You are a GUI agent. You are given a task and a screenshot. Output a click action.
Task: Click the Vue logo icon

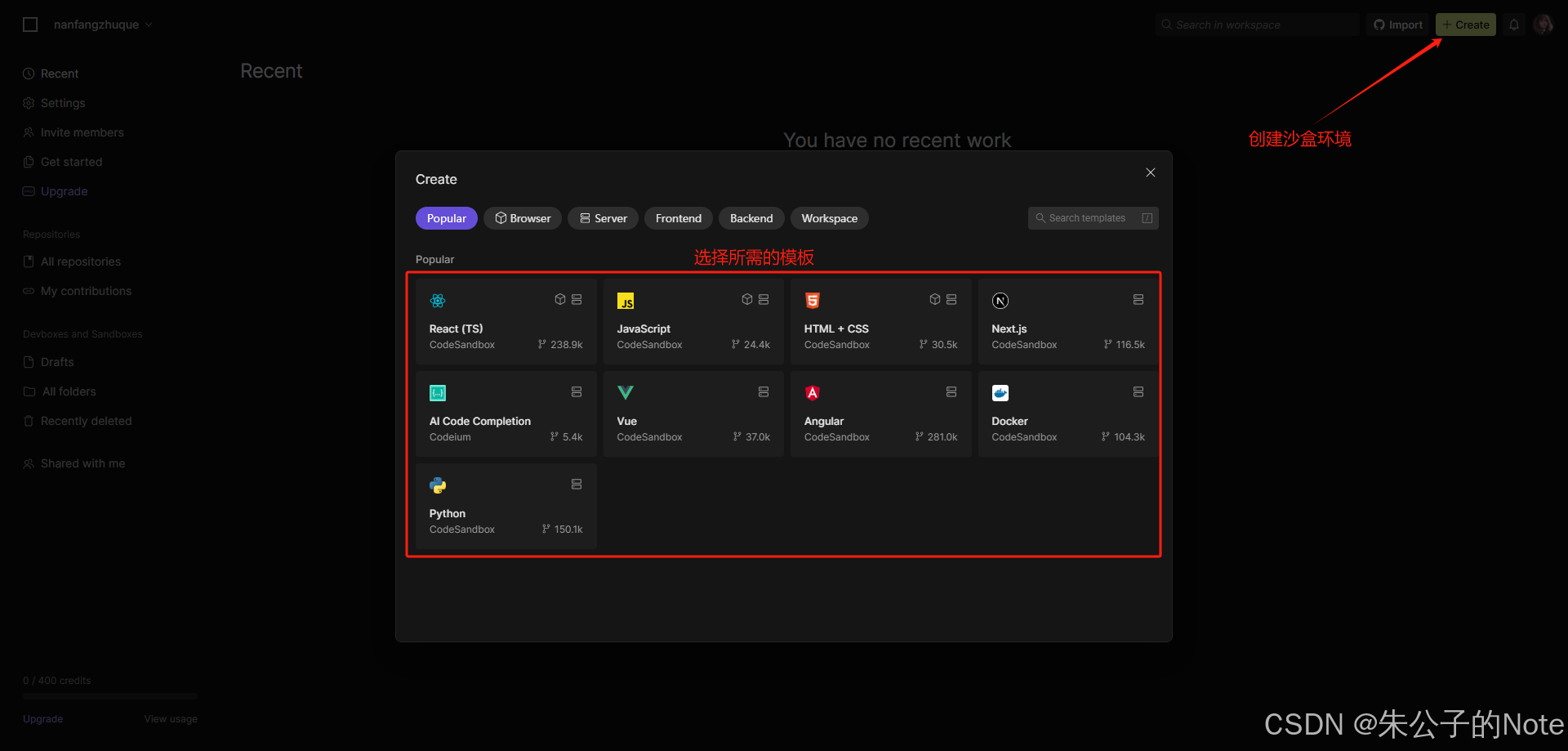click(626, 393)
